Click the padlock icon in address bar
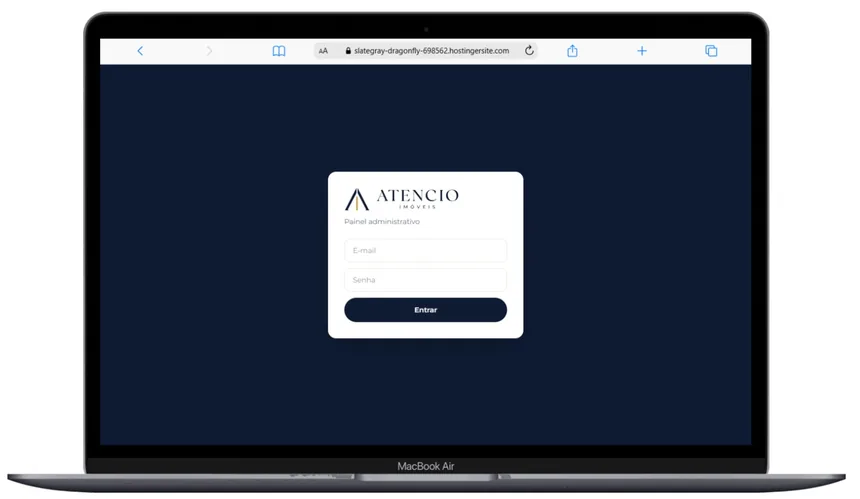The image size is (860, 499). [348, 50]
